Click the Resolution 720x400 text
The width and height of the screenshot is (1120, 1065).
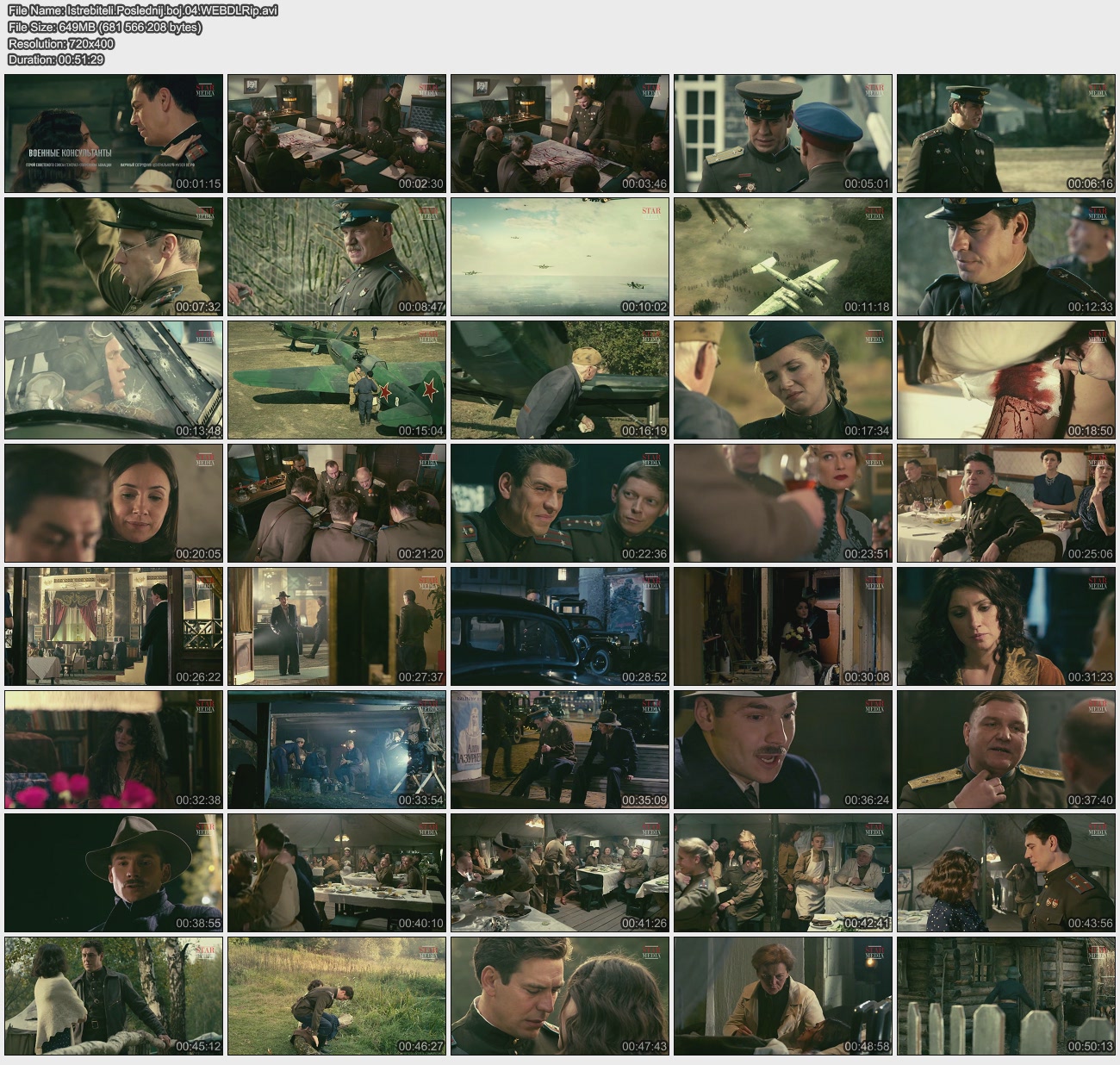[61, 43]
